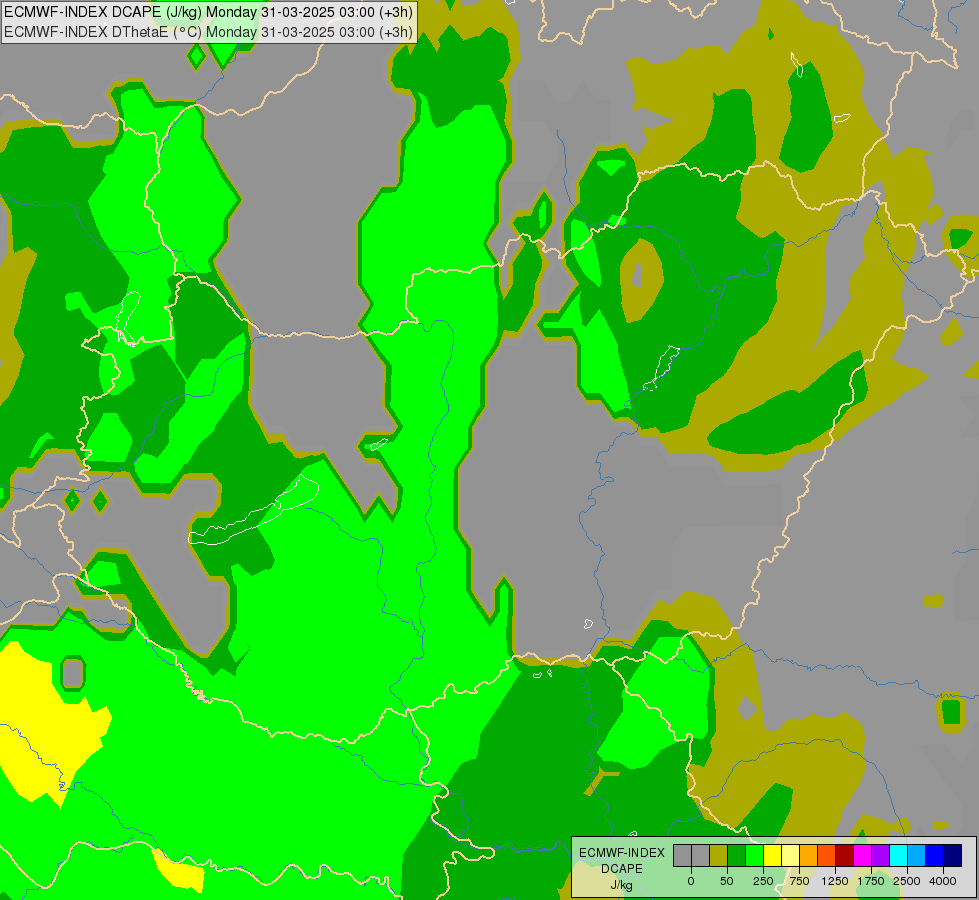Click the dark green legend swatch
This screenshot has height=900, width=979.
tap(737, 855)
